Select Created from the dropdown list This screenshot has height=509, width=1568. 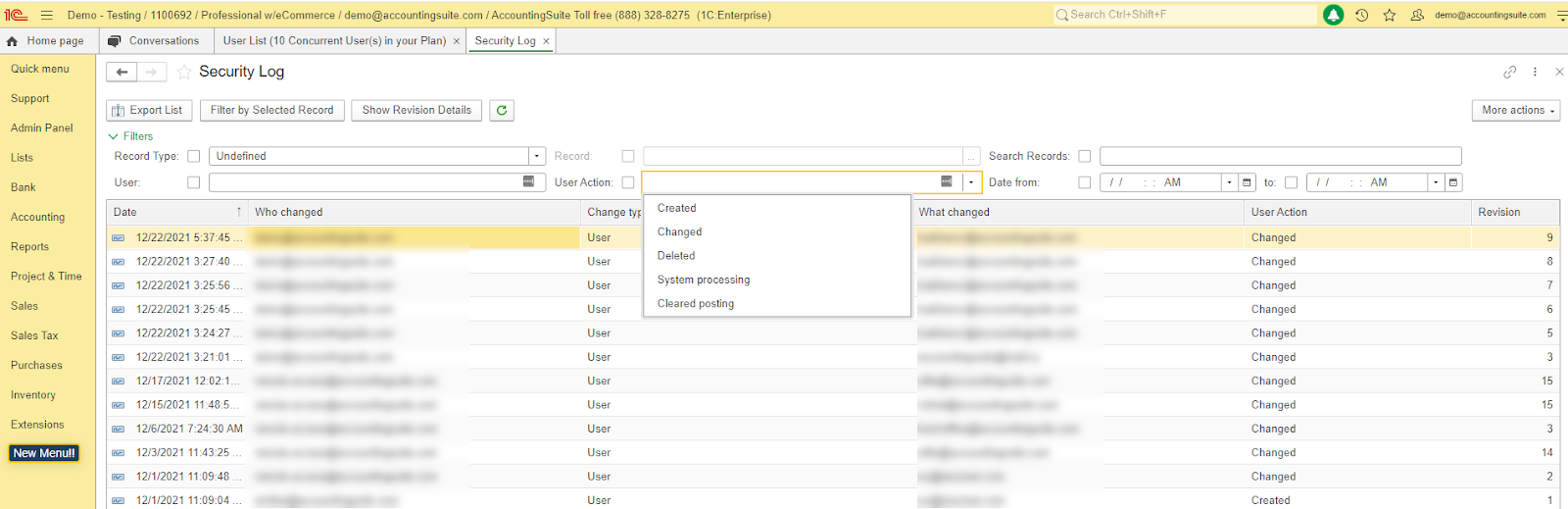(777, 208)
